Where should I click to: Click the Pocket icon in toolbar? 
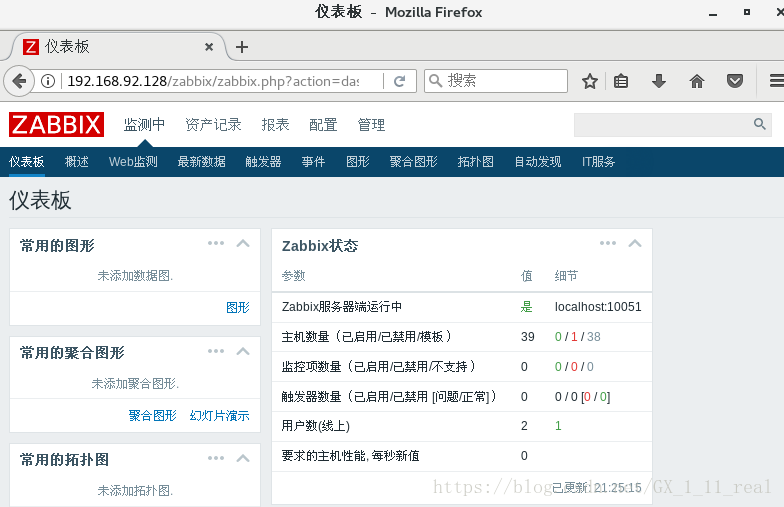tap(735, 81)
